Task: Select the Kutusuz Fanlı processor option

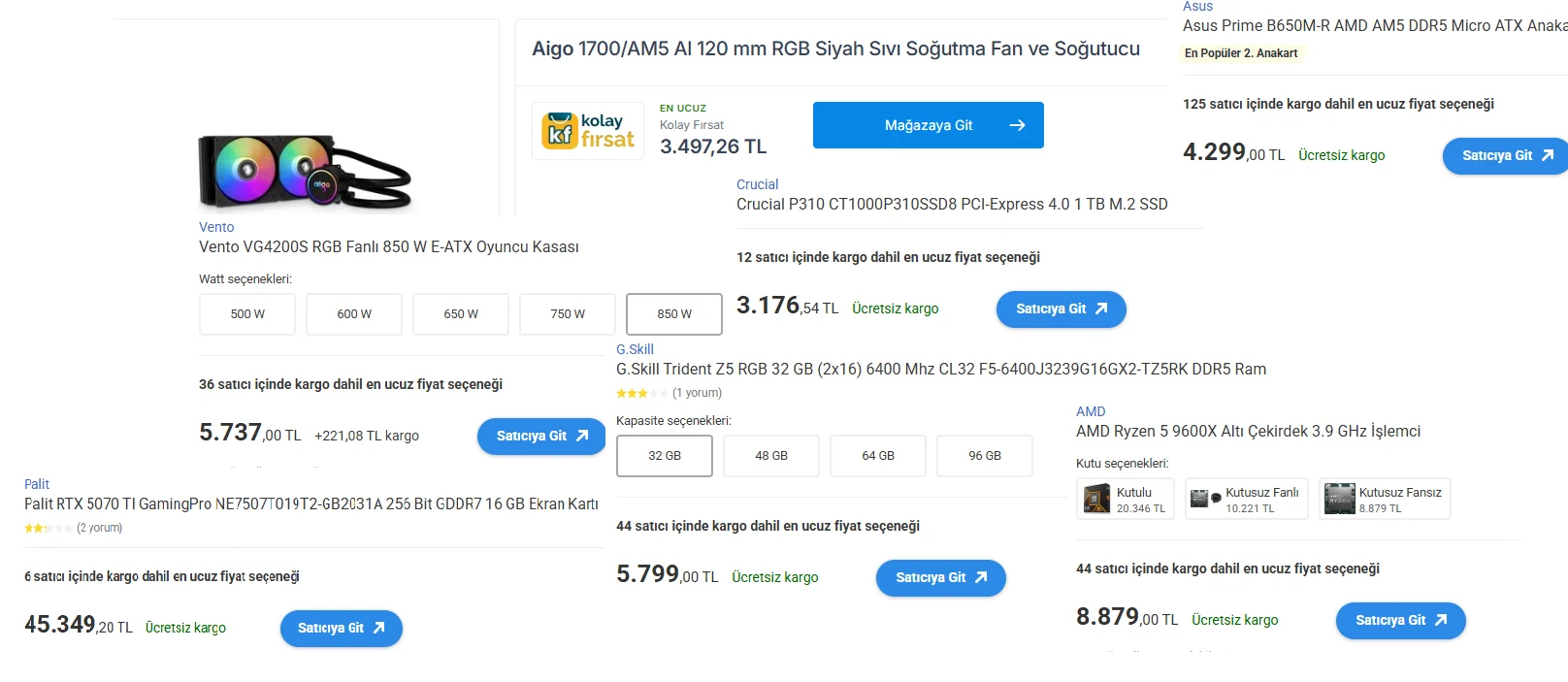Action: click(x=1246, y=499)
